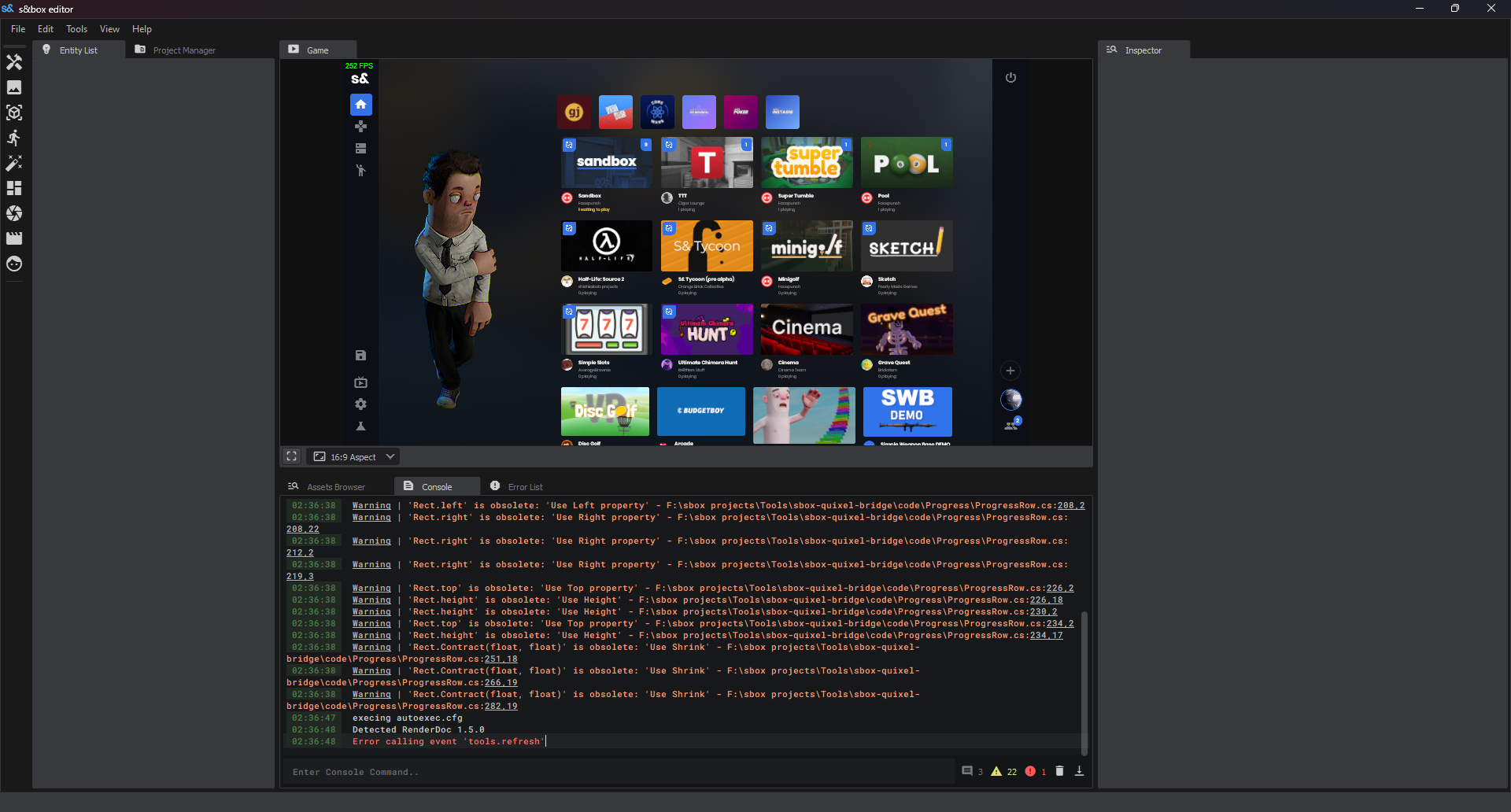
Task: Click the power icon in the game view
Action: click(1010, 77)
